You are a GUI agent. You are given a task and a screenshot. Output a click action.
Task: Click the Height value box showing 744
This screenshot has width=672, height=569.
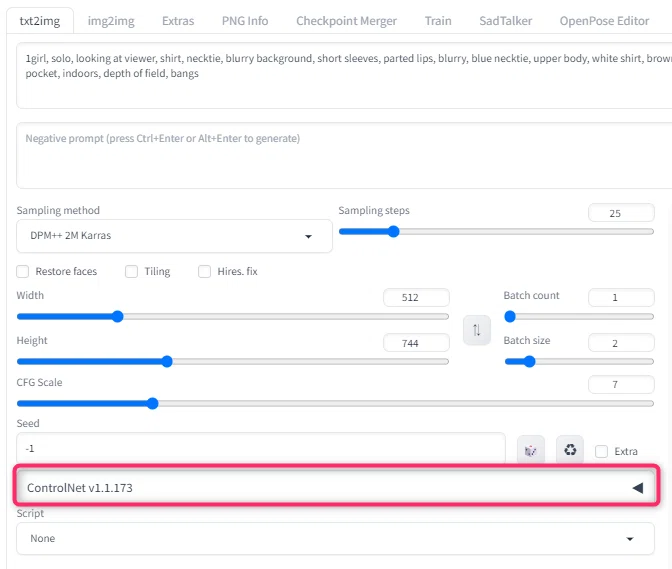pos(416,343)
